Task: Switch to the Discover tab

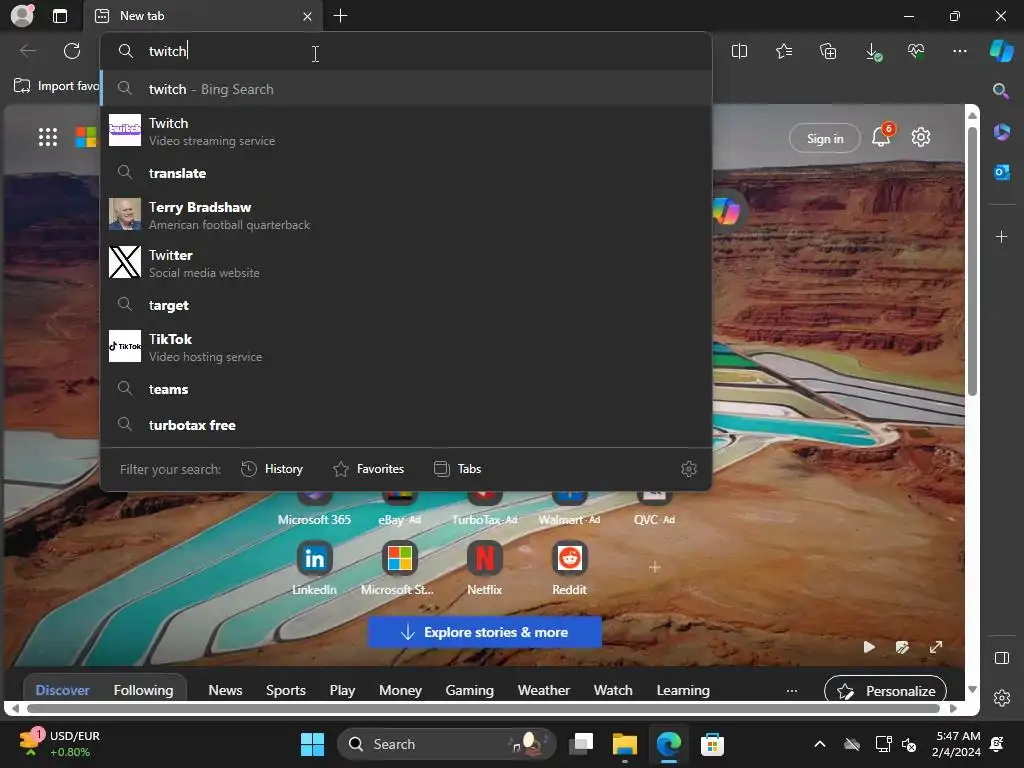Action: pyautogui.click(x=63, y=690)
